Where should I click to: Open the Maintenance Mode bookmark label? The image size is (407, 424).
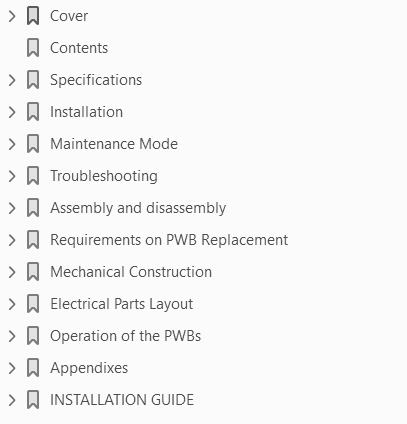(x=114, y=144)
